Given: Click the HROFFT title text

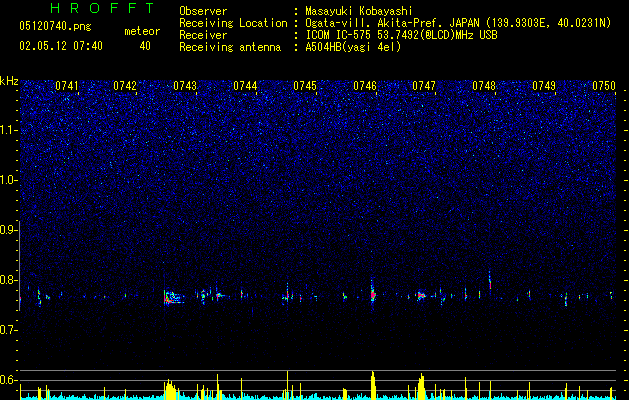Looking at the screenshot, I should 102,8.
